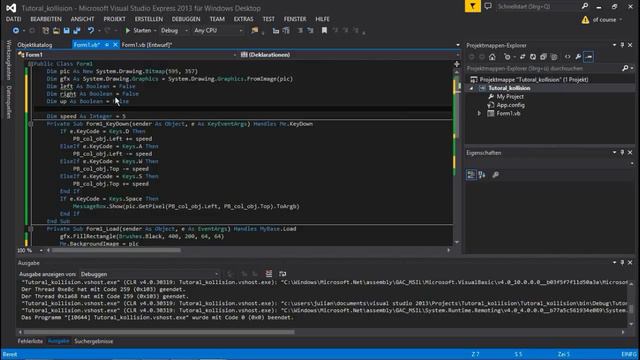
Task: Click the code editor vertical scrollbar thumb
Action: (x=456, y=108)
